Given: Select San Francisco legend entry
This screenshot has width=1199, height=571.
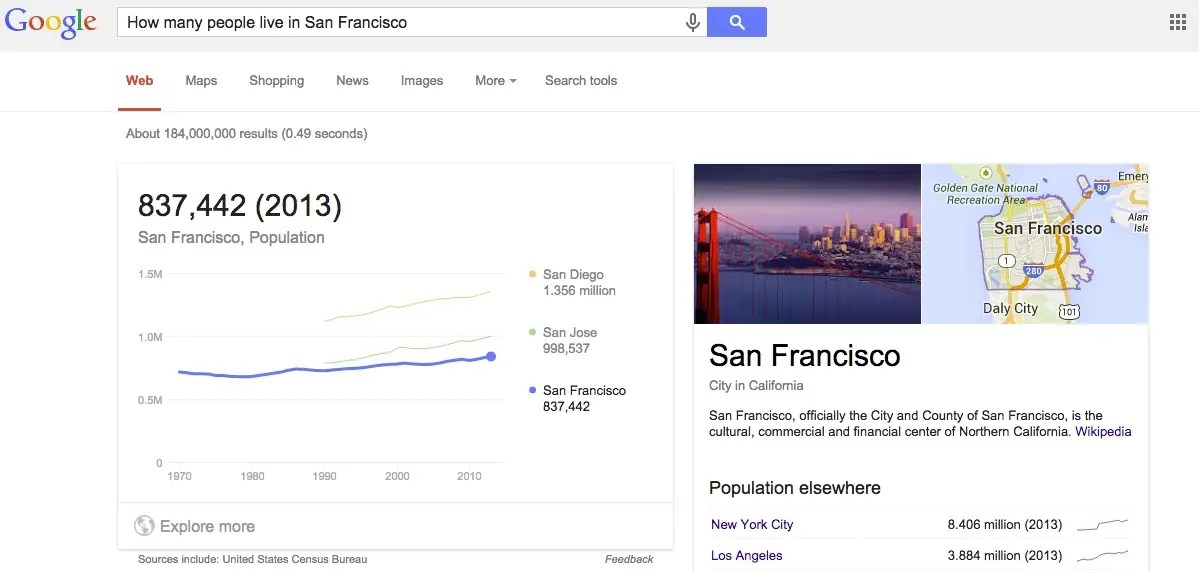Looking at the screenshot, I should coord(577,398).
